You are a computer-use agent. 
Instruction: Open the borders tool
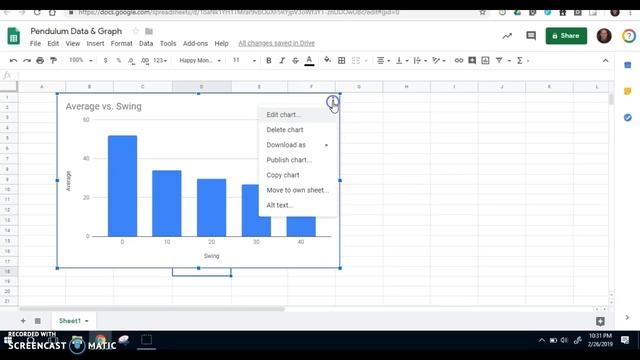tap(342, 60)
